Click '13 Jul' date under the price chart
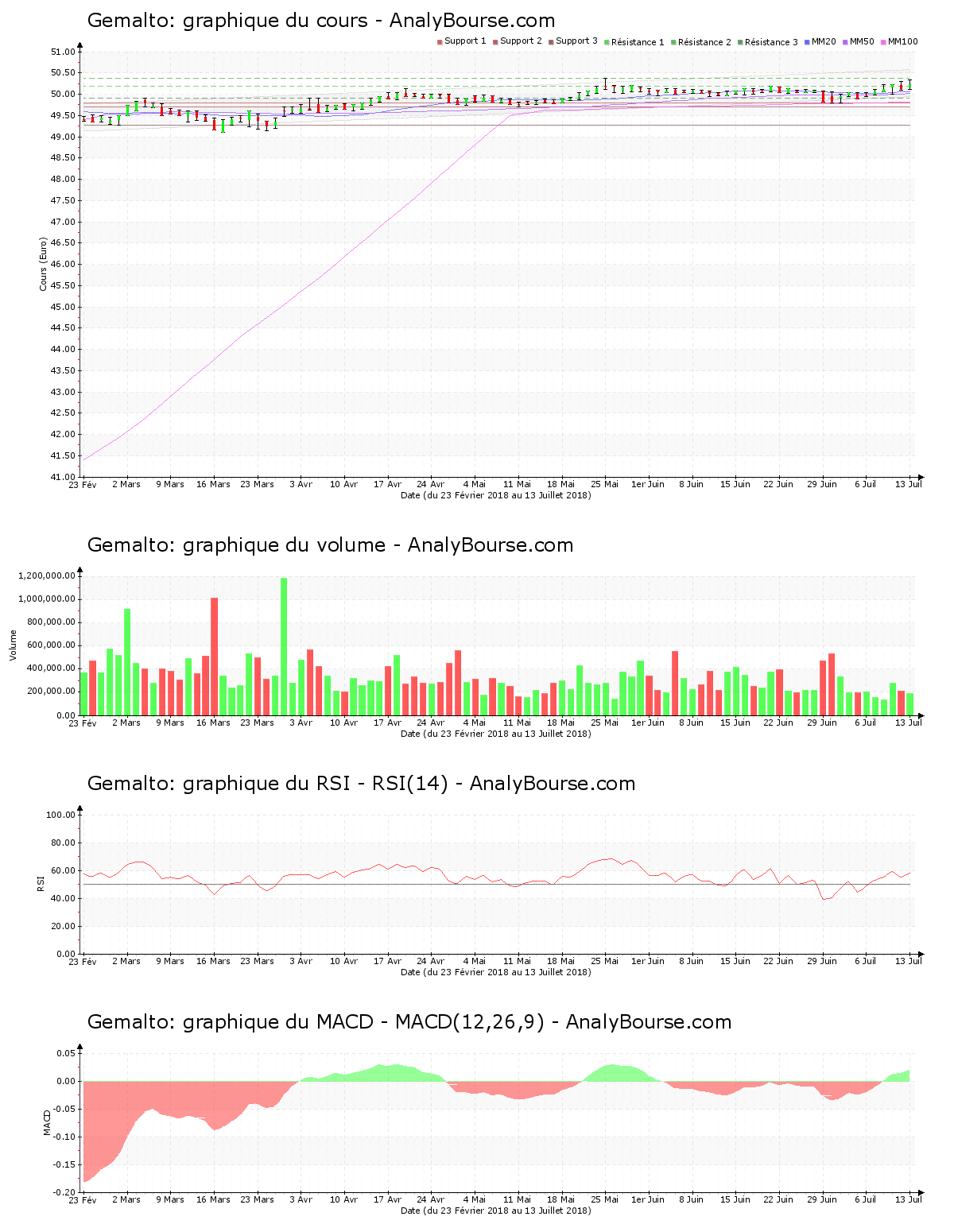The height and width of the screenshot is (1232, 954). 909,484
